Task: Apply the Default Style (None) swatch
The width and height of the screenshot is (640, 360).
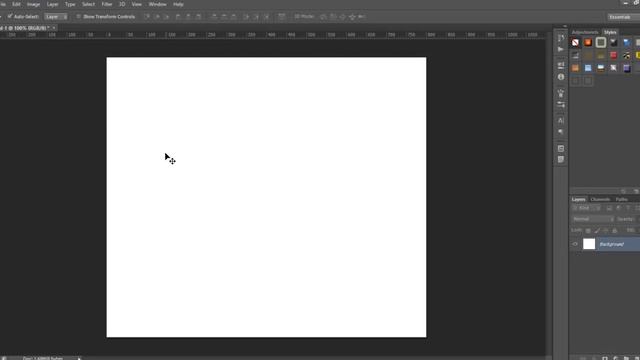Action: pos(575,42)
